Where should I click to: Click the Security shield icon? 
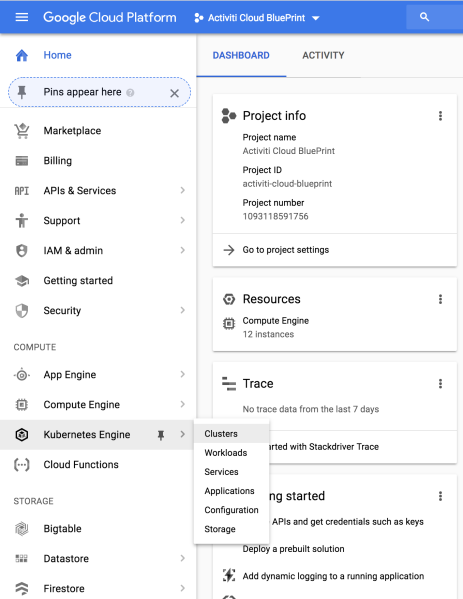point(22,311)
